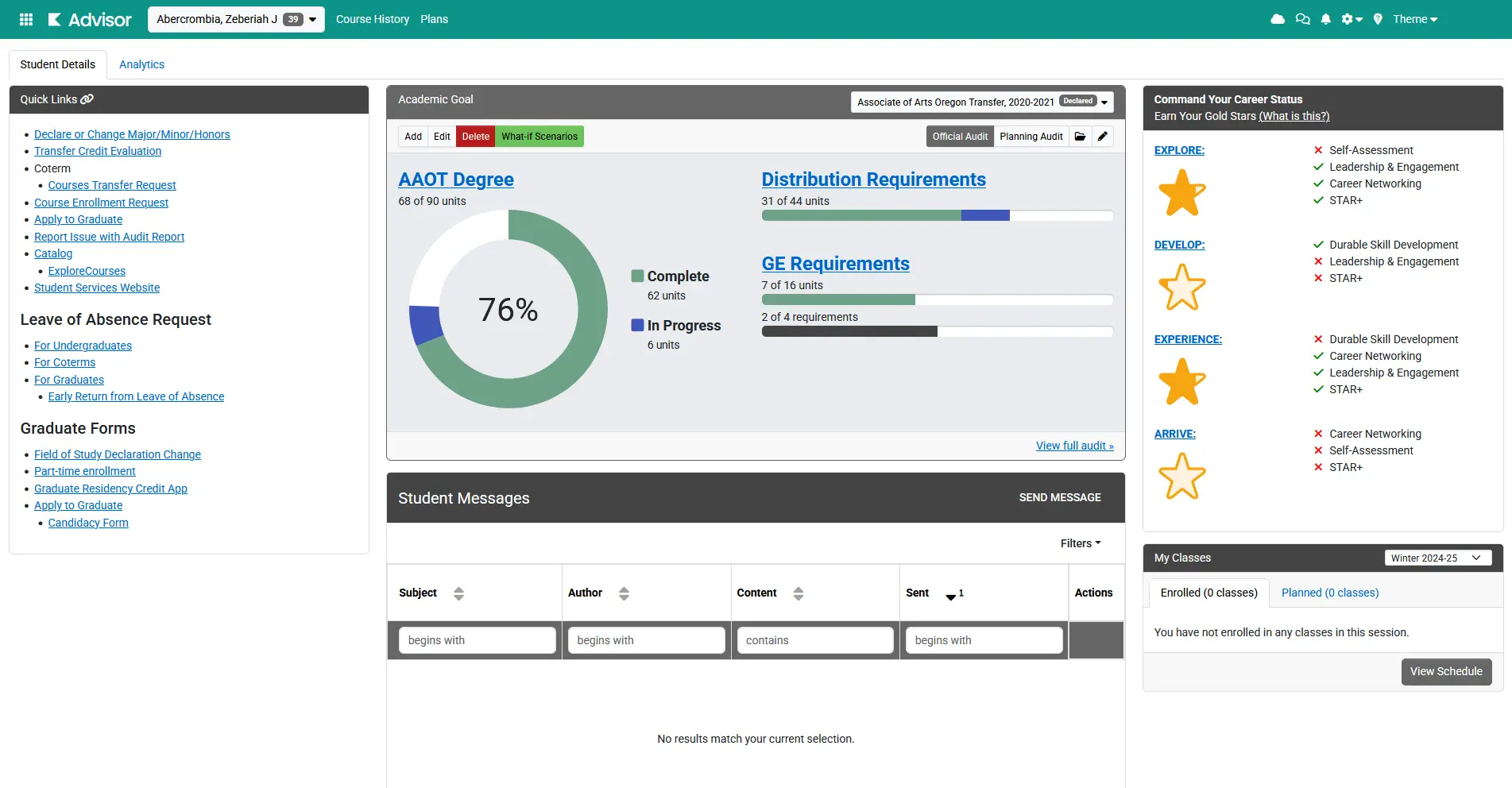
Task: View notifications via the bell icon
Action: 1325,18
